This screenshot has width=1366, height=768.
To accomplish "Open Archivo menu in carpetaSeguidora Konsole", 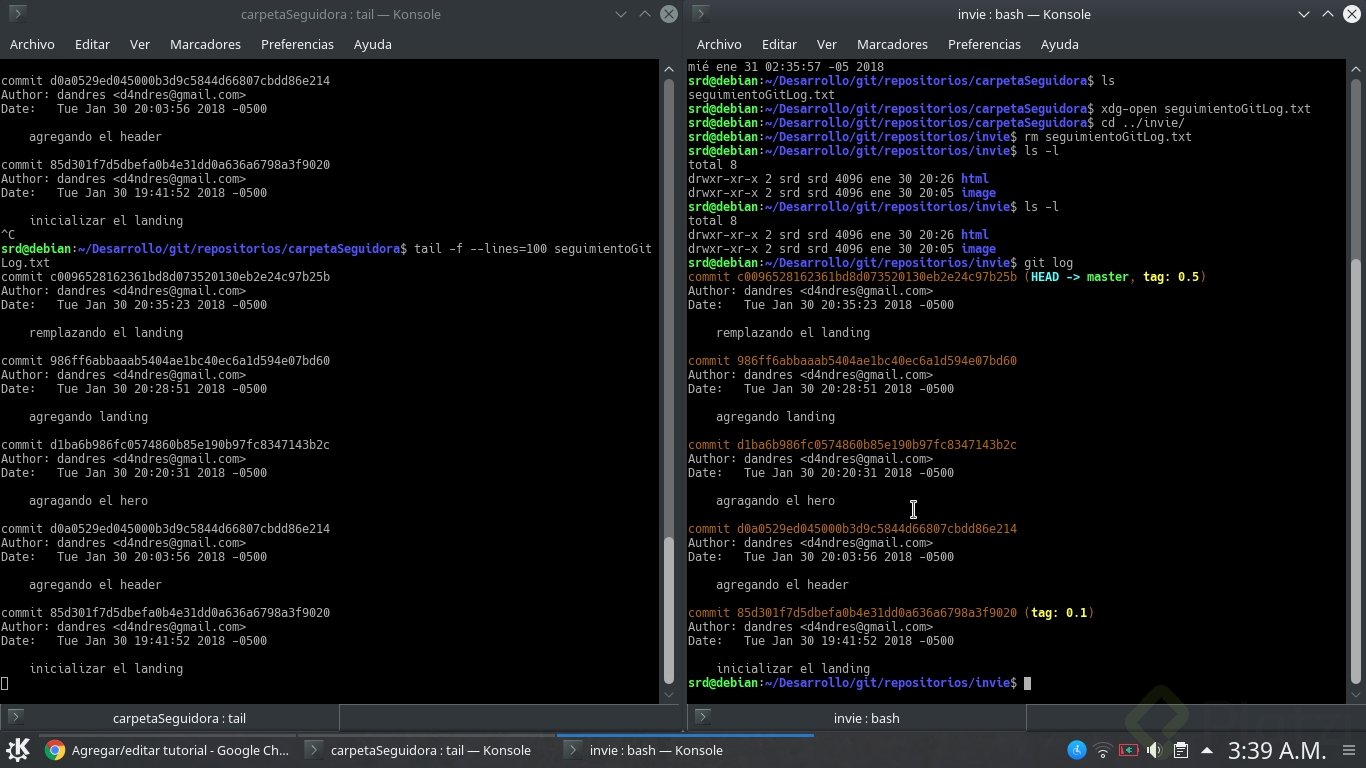I will tap(32, 44).
